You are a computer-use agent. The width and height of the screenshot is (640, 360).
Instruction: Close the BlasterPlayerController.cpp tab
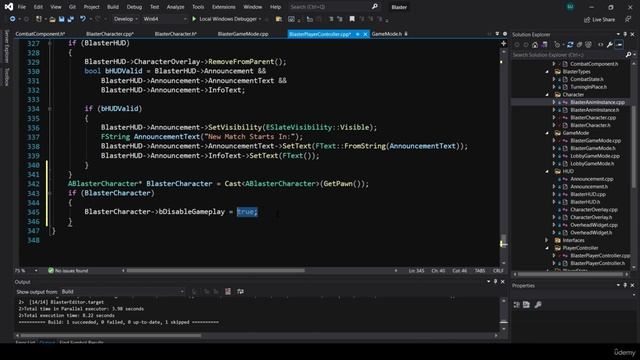pyautogui.click(x=365, y=34)
